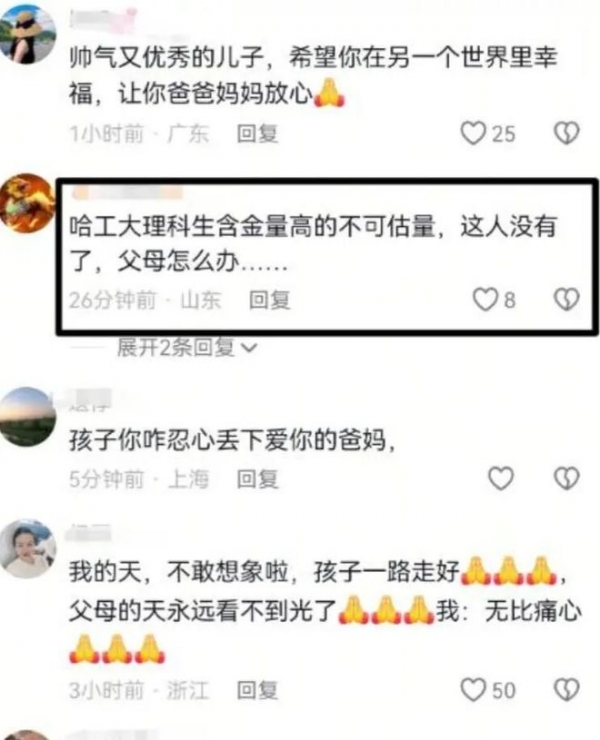This screenshot has height=740, width=600.
Task: Open the woman portrait avatar profile
Action: pyautogui.click(x=27, y=549)
